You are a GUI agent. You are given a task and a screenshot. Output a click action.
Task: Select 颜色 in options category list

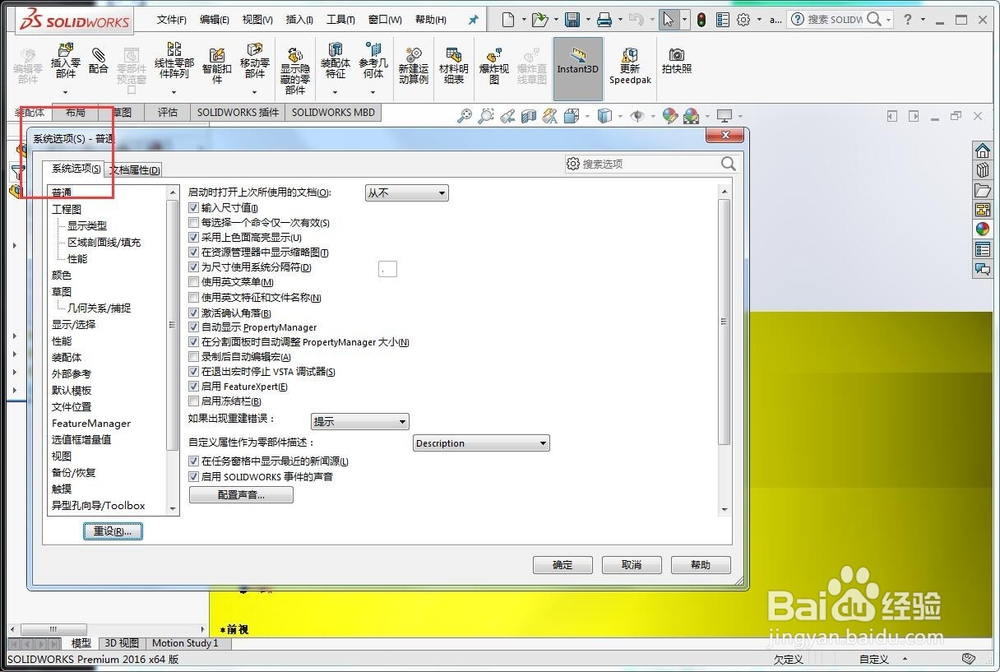(x=62, y=275)
